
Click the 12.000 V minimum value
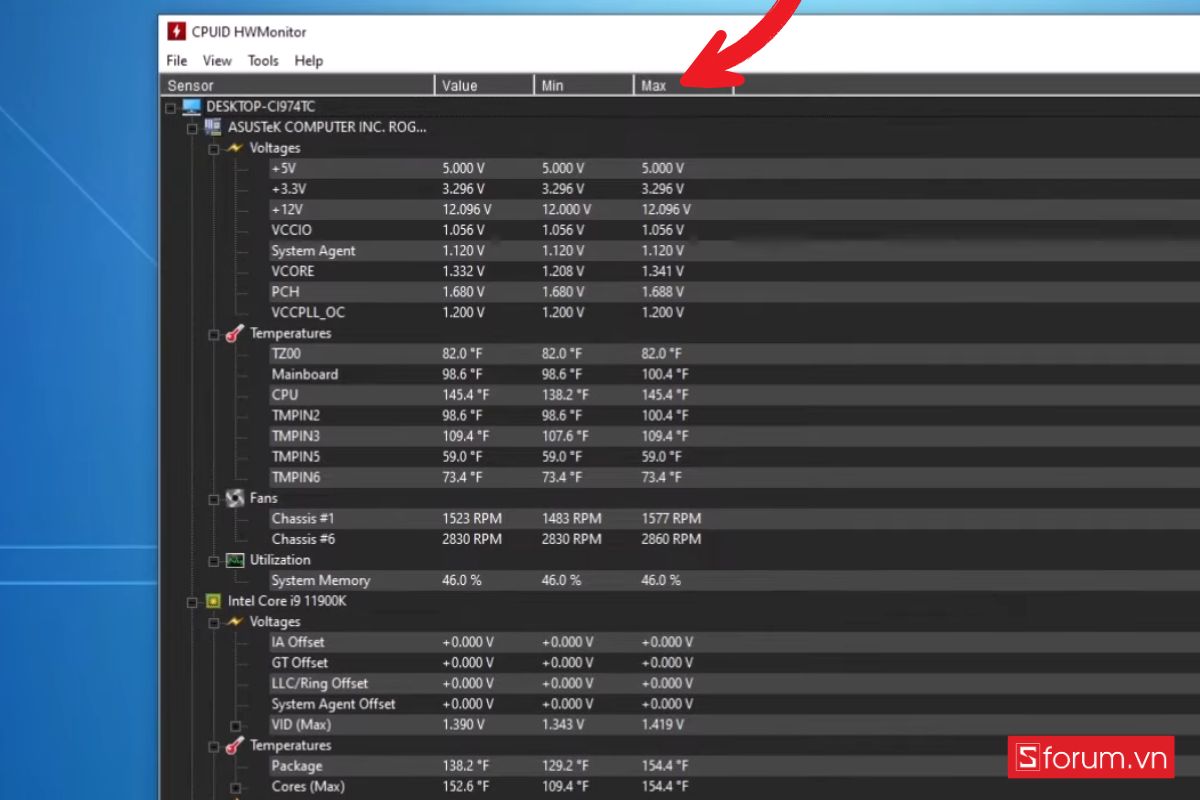567,209
